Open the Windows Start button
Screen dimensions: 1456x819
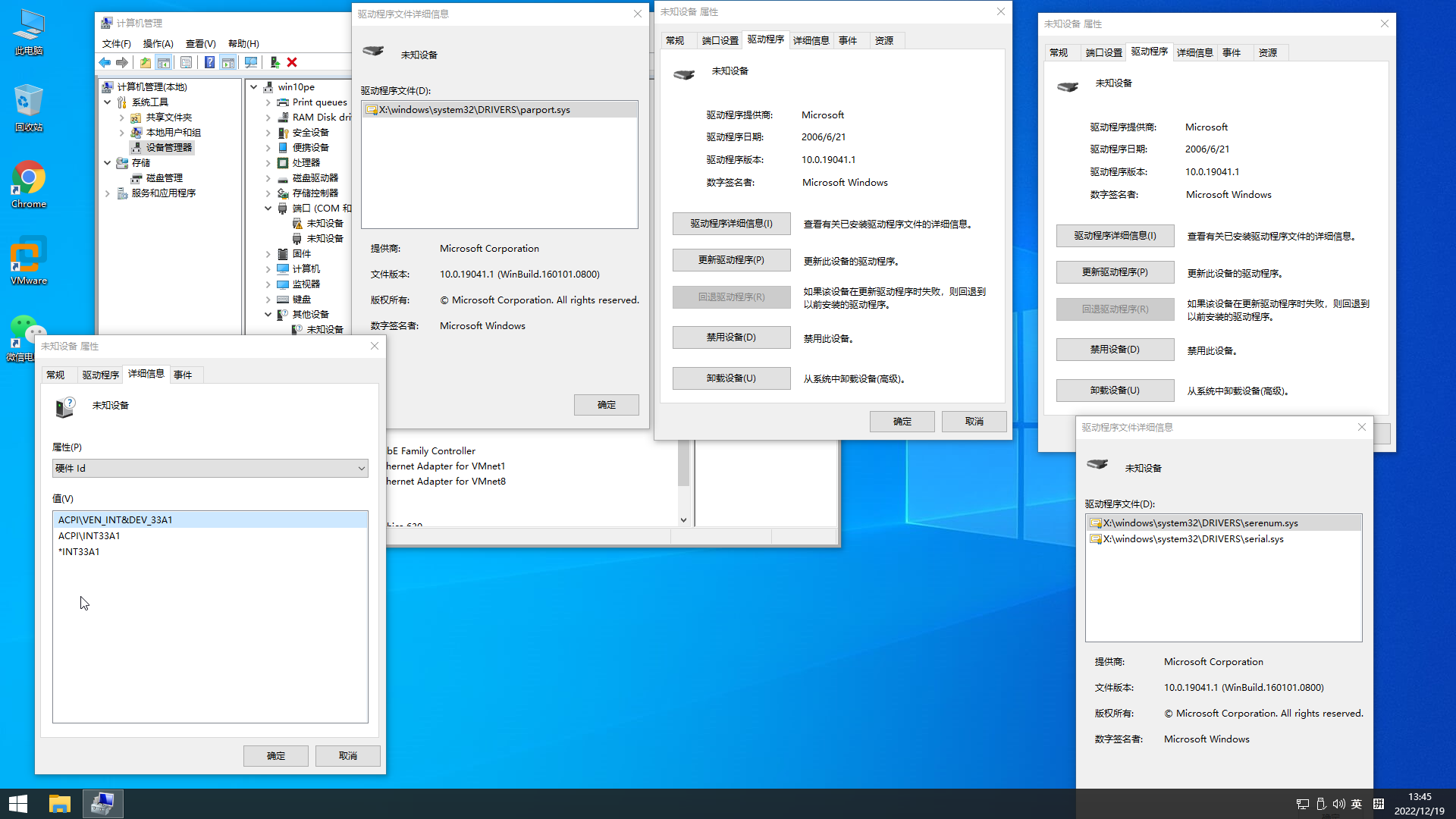(18, 804)
